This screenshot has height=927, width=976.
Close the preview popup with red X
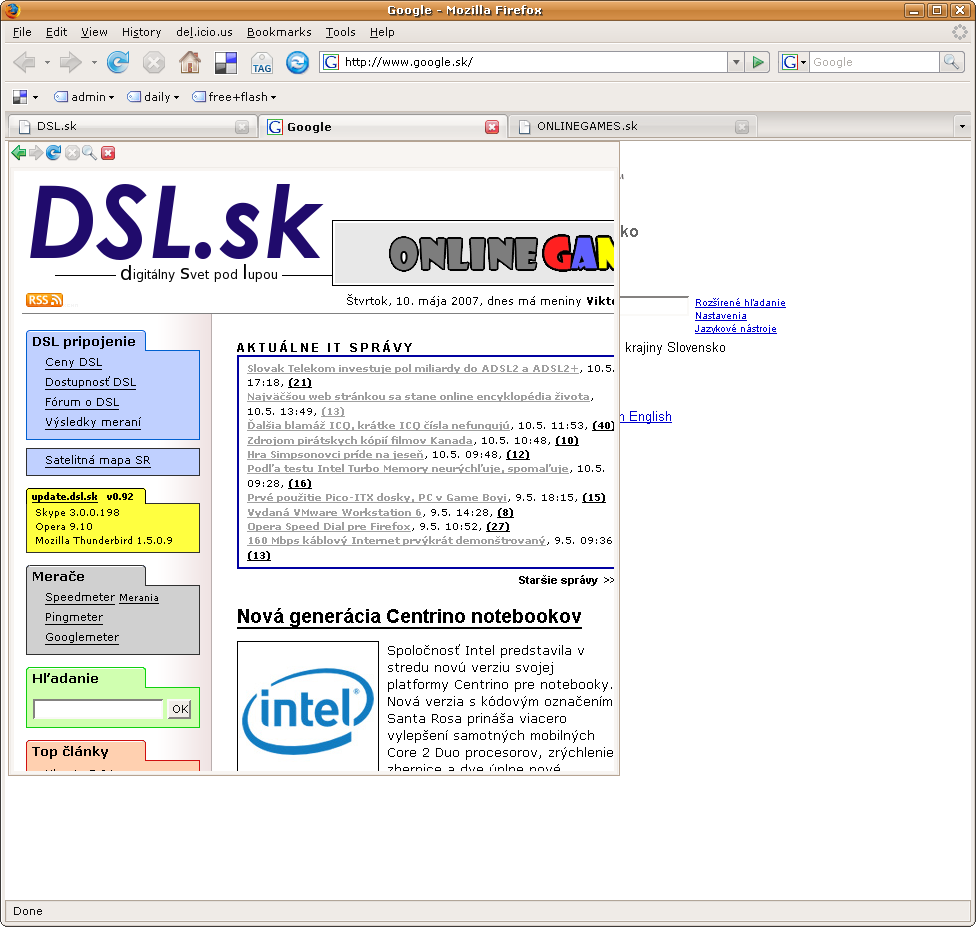click(108, 153)
